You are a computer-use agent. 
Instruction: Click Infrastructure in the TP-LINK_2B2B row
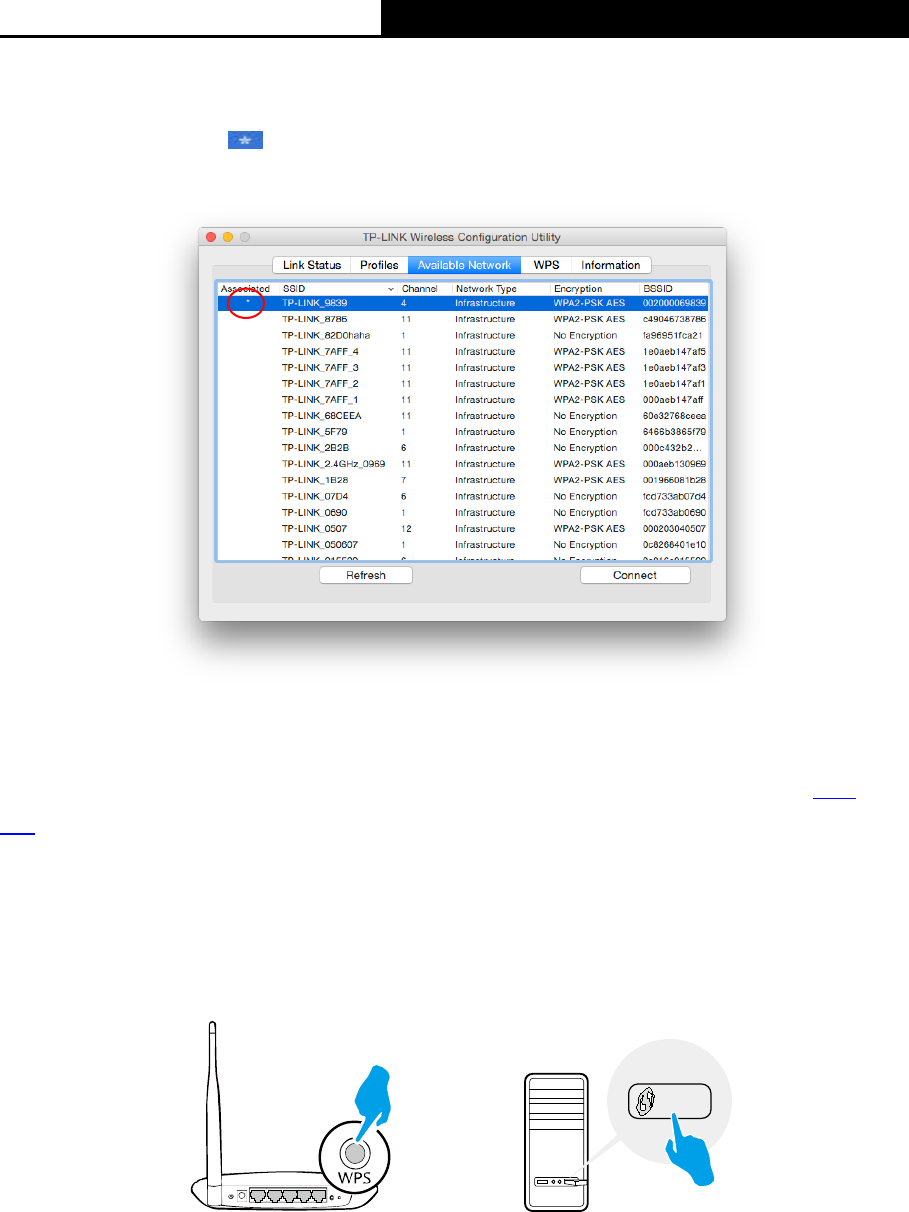[x=485, y=448]
